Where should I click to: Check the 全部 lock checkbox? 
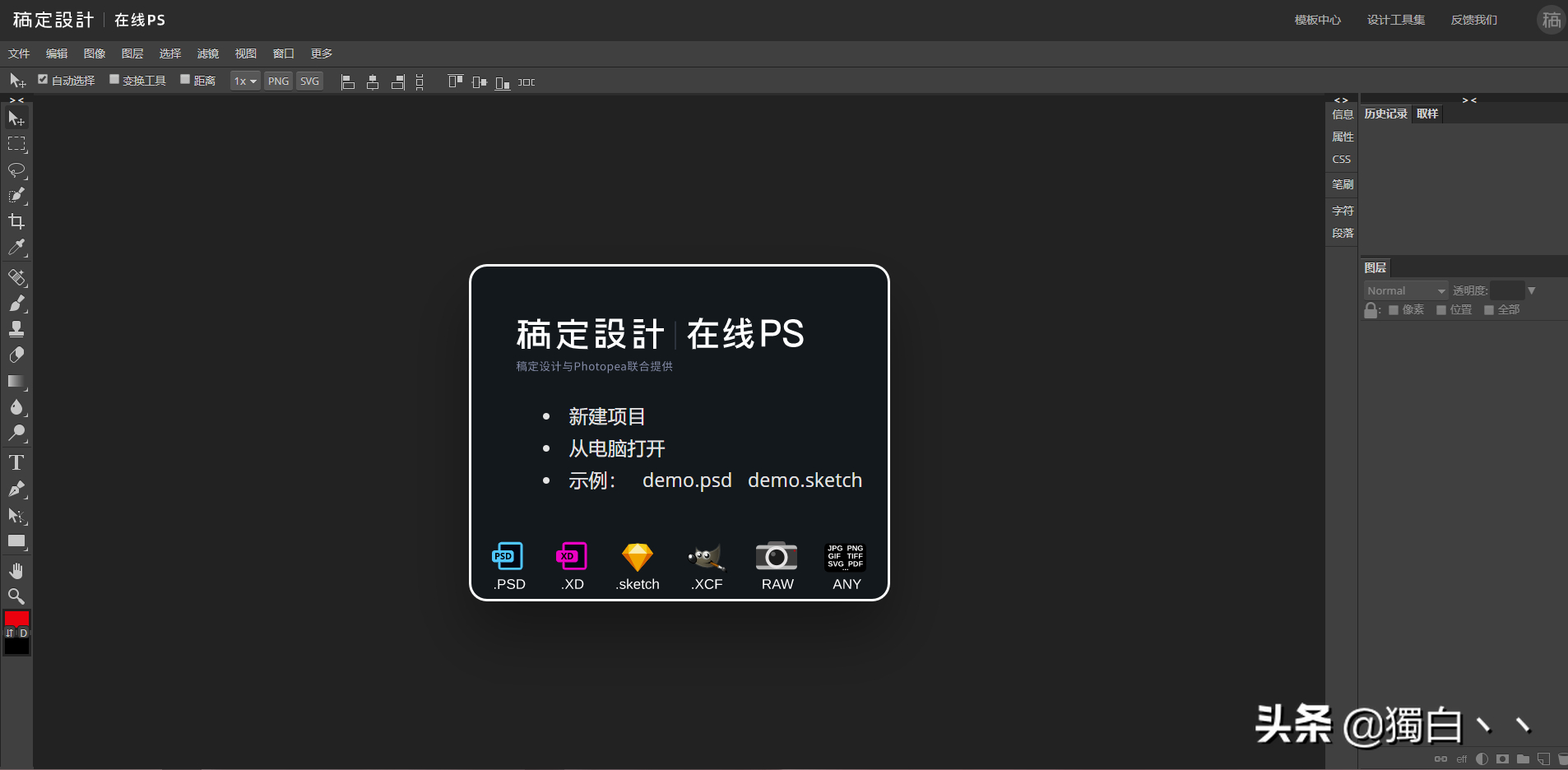click(x=1489, y=310)
